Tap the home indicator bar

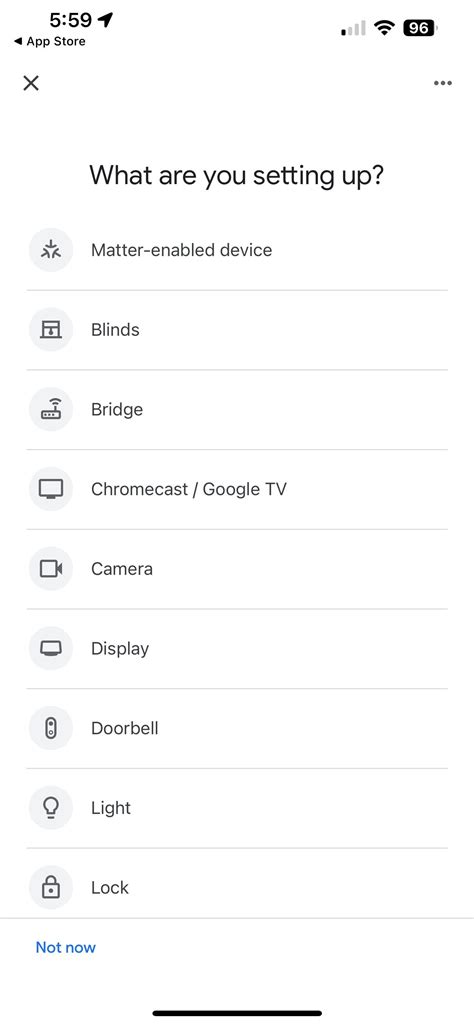(x=237, y=1013)
